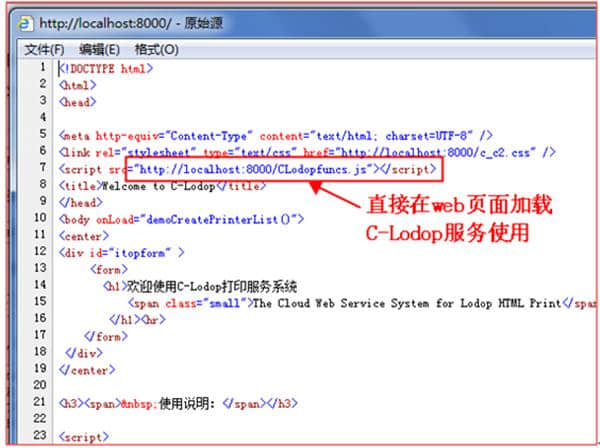The width and height of the screenshot is (600, 448).
Task: Click line number 10 in the gutter
Action: (40, 218)
